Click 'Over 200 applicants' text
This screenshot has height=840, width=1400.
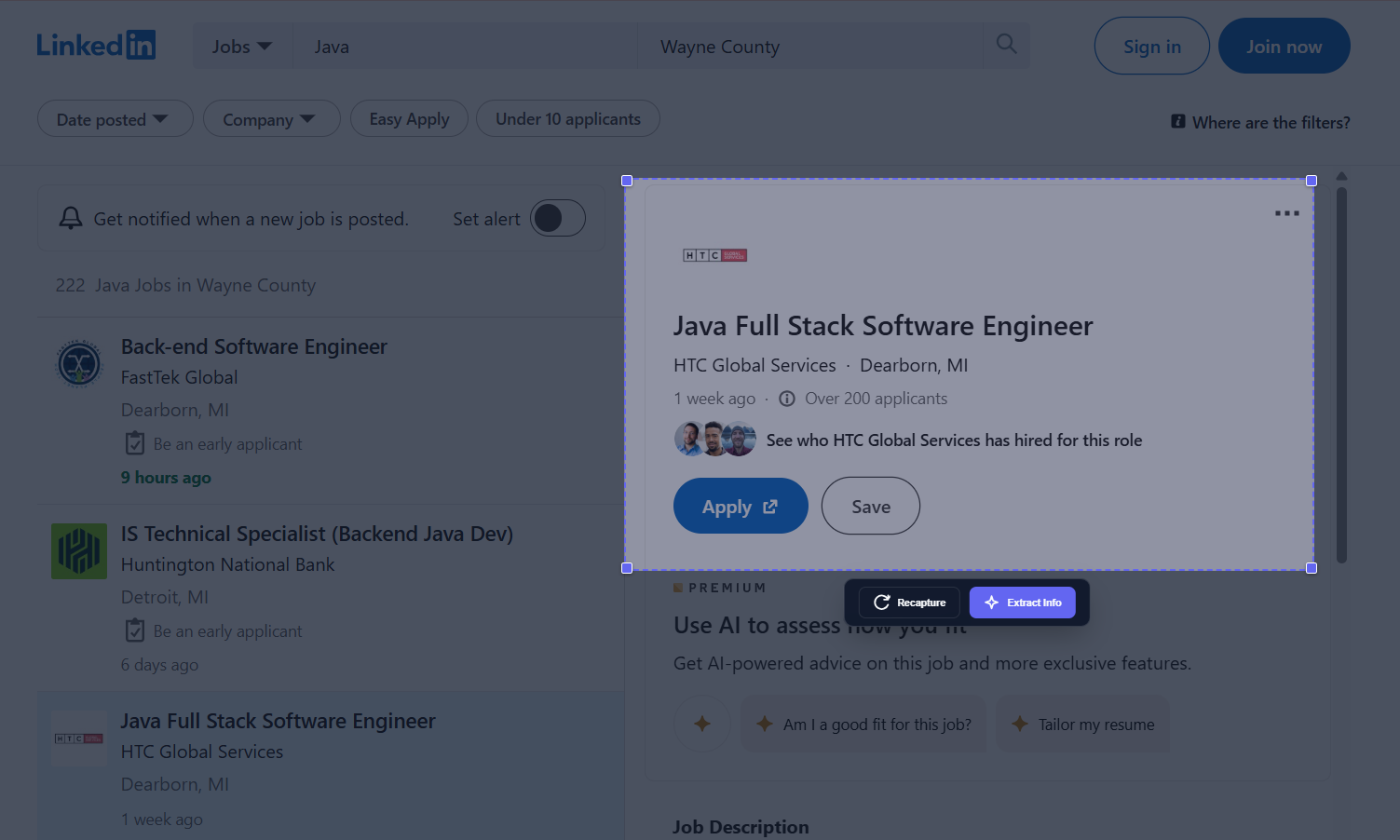coord(876,399)
